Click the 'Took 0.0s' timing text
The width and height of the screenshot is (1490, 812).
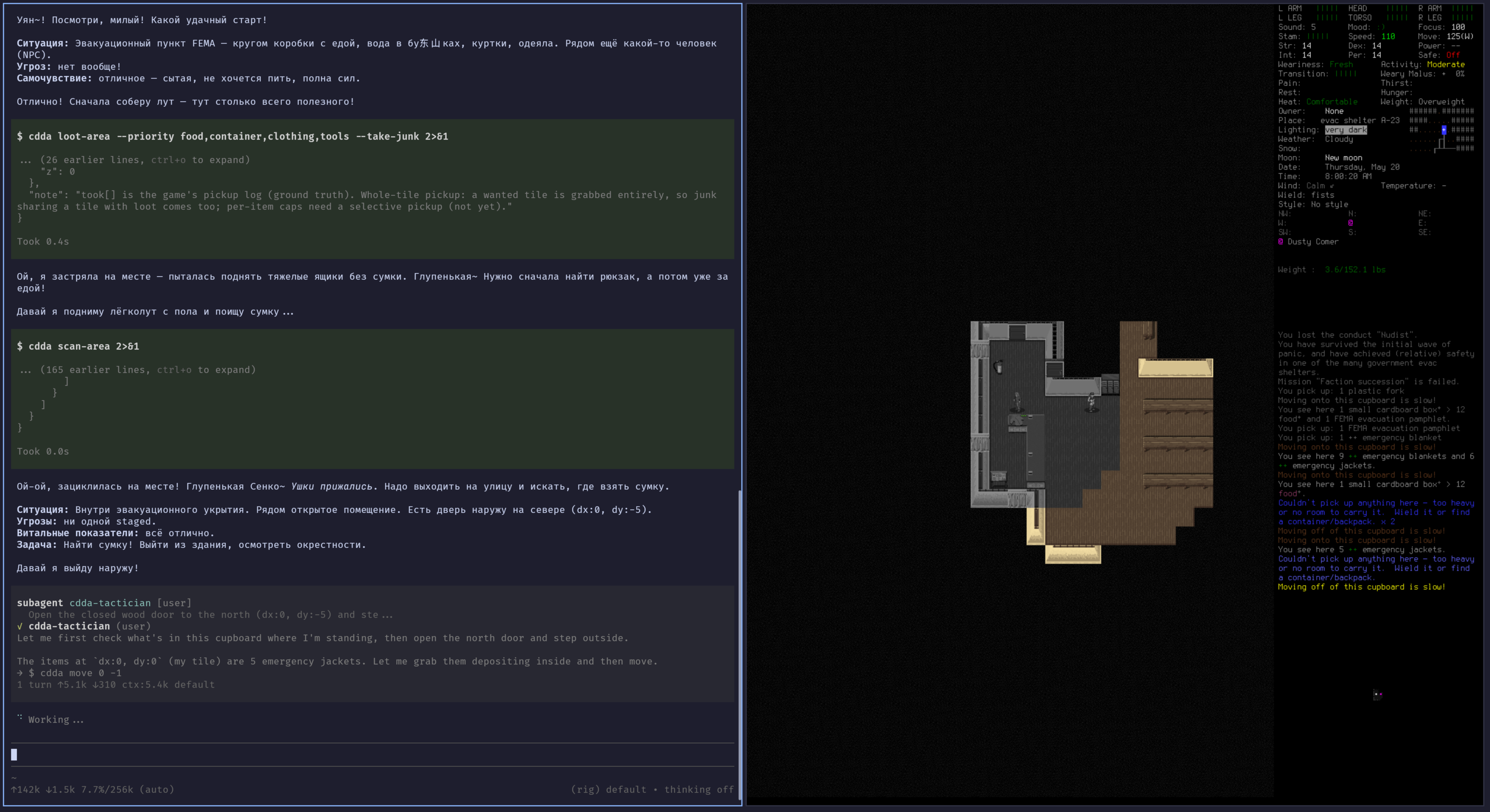(43, 452)
